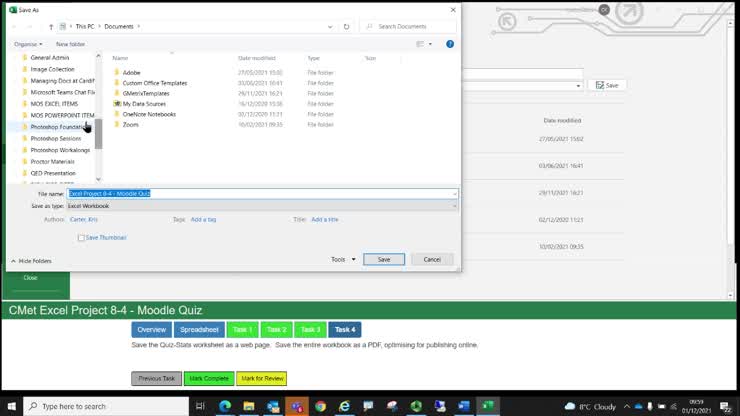Open the Tools dropdown
The image size is (740, 416).
tap(343, 259)
